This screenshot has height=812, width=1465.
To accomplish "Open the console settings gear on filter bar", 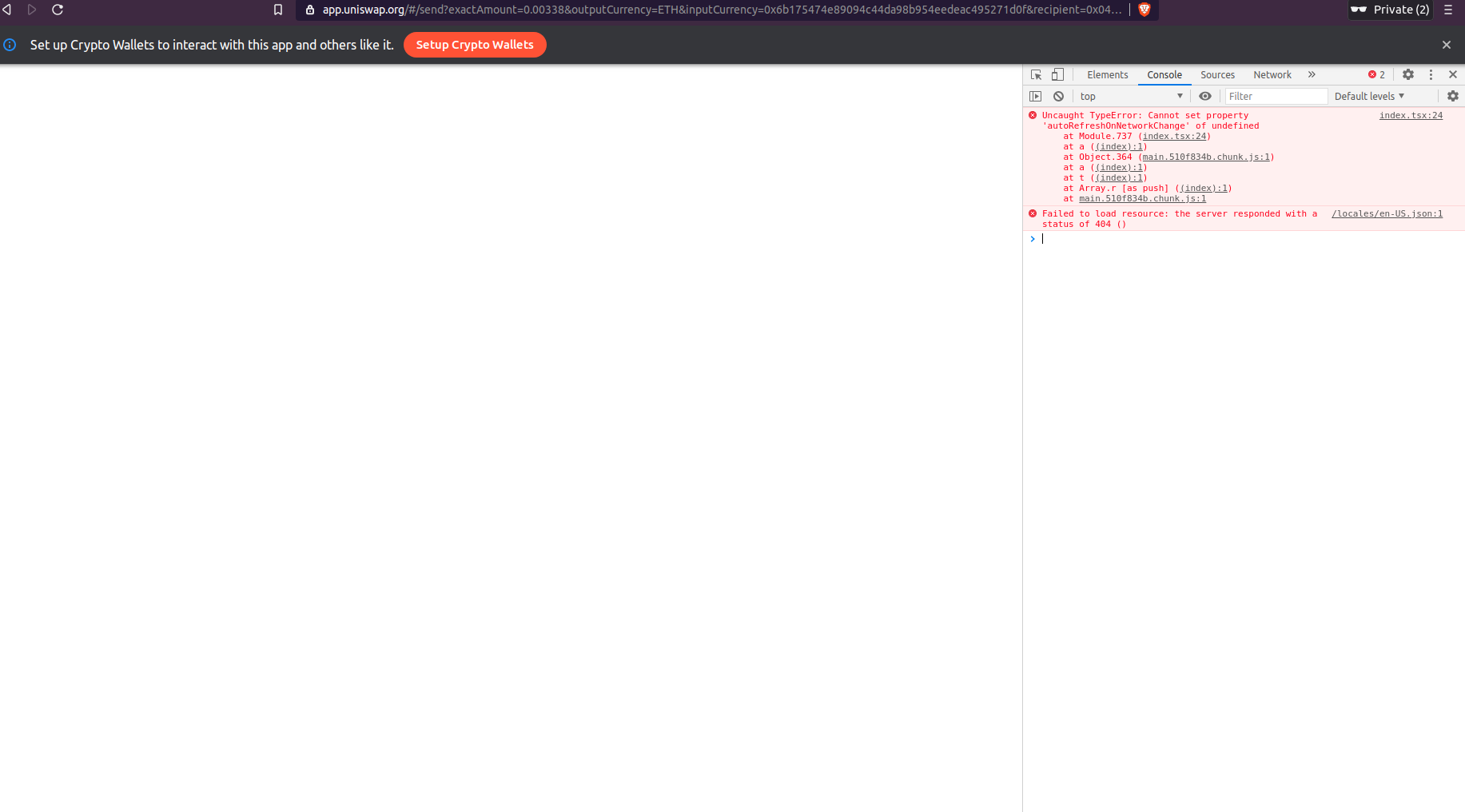I will (x=1453, y=95).
